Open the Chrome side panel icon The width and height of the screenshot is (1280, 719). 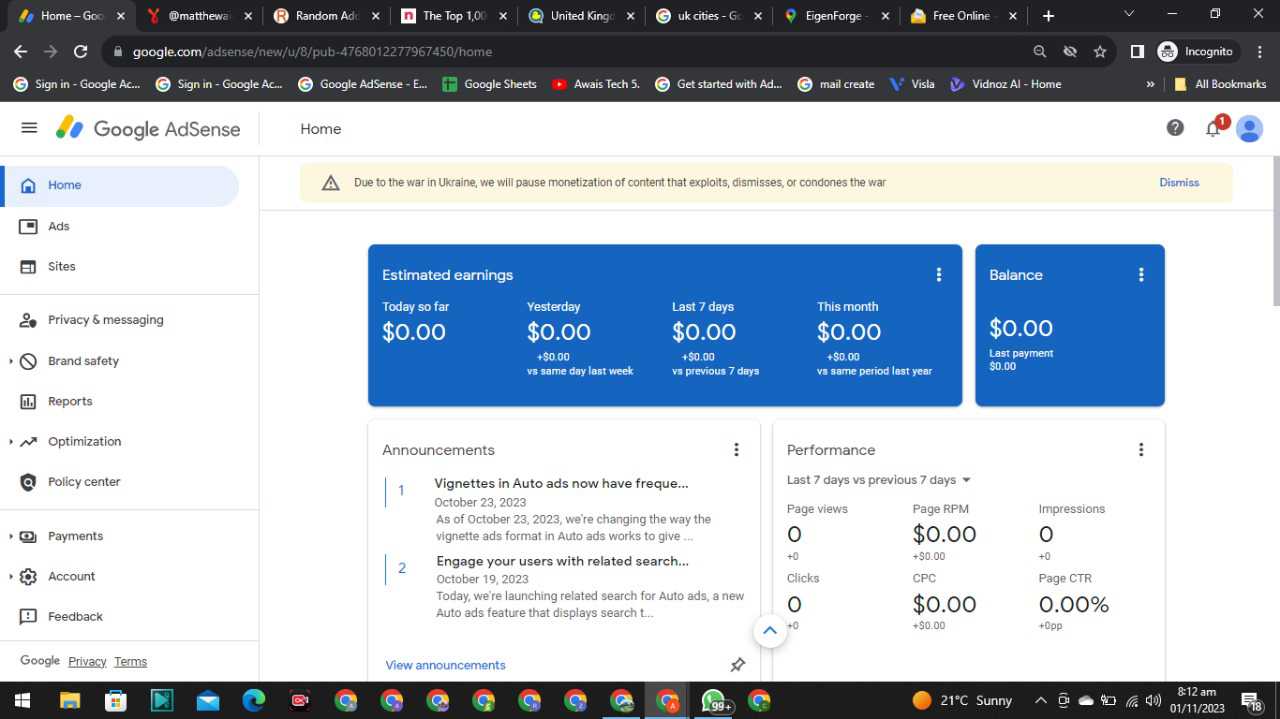tap(1137, 51)
